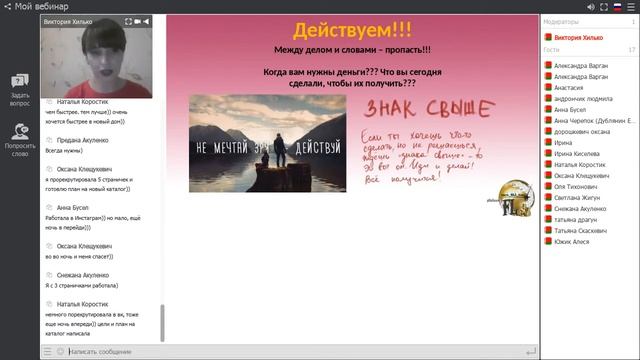The width and height of the screenshot is (640, 360).
Task: Click chat message Всегда нужны)
Action: (64, 151)
